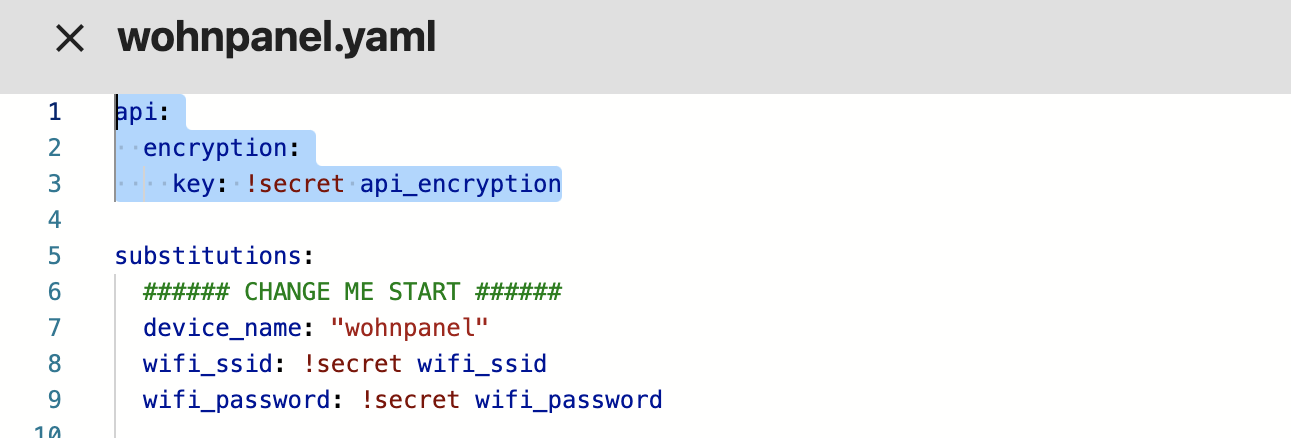Screen dimensions: 1291x438
Task: Click the CHANGE ME START comment
Action: pos(352,292)
